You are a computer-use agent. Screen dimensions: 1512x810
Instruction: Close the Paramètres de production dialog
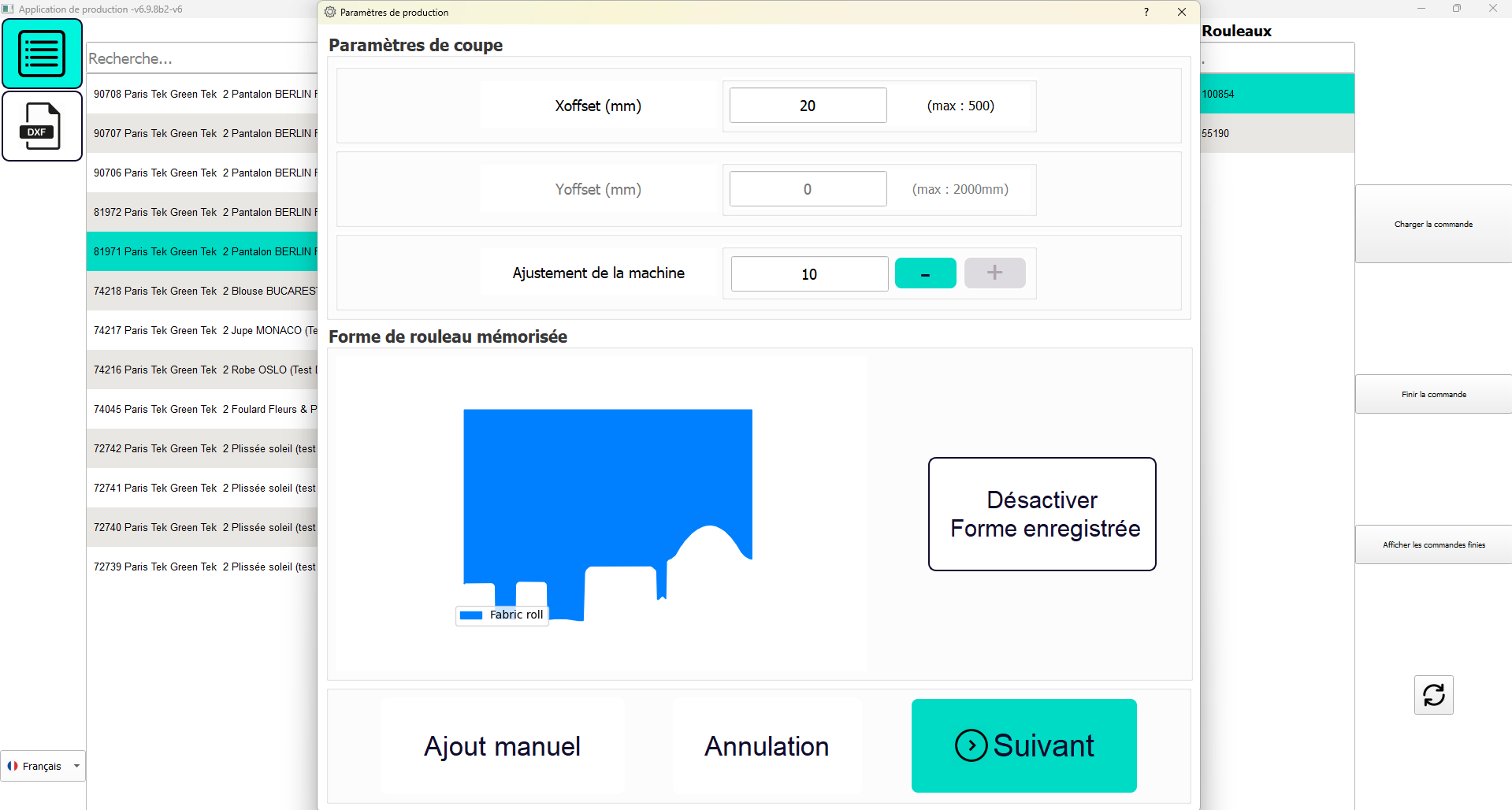(x=1181, y=12)
